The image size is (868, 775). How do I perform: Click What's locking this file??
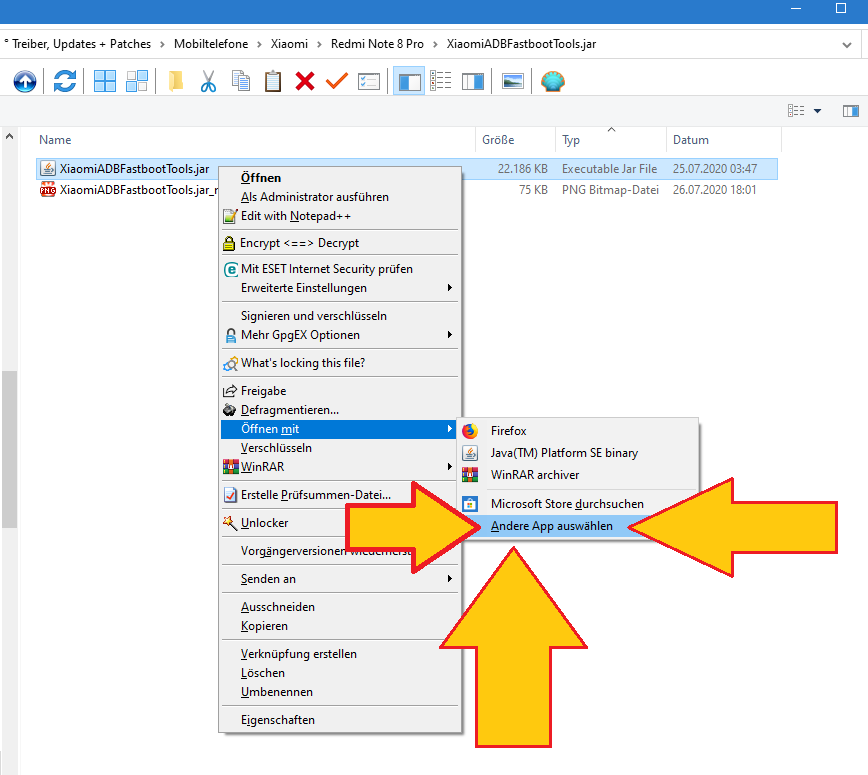click(340, 363)
